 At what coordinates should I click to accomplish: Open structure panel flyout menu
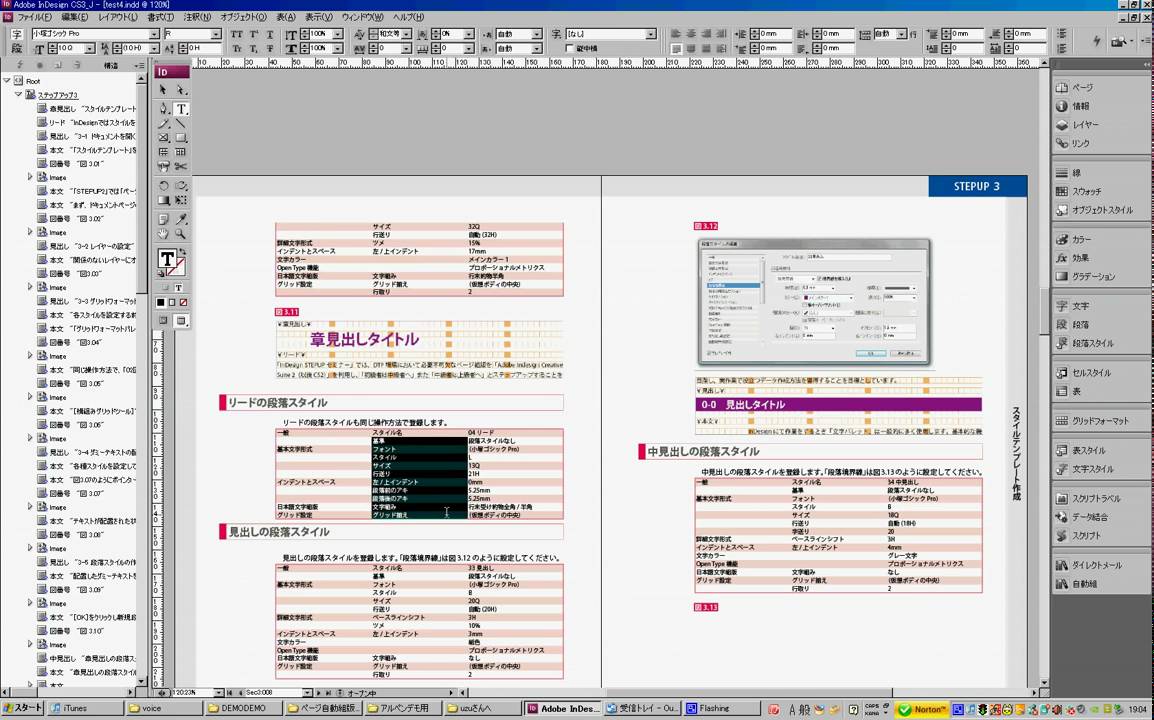(x=140, y=66)
